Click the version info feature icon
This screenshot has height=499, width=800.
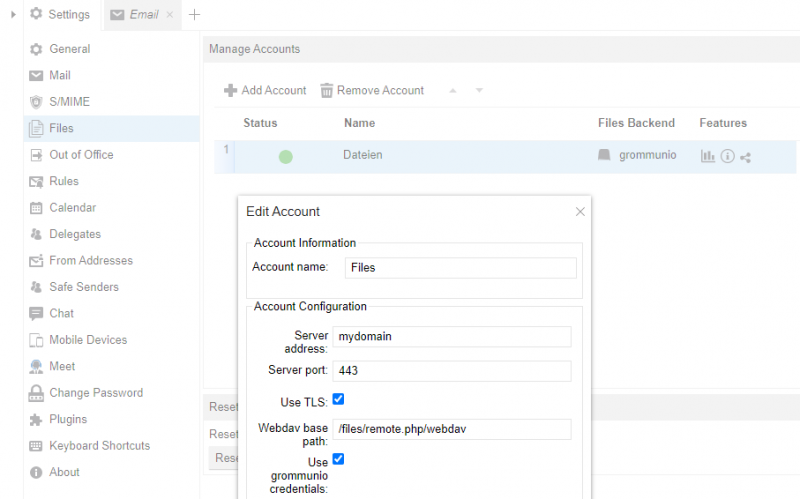coord(727,156)
